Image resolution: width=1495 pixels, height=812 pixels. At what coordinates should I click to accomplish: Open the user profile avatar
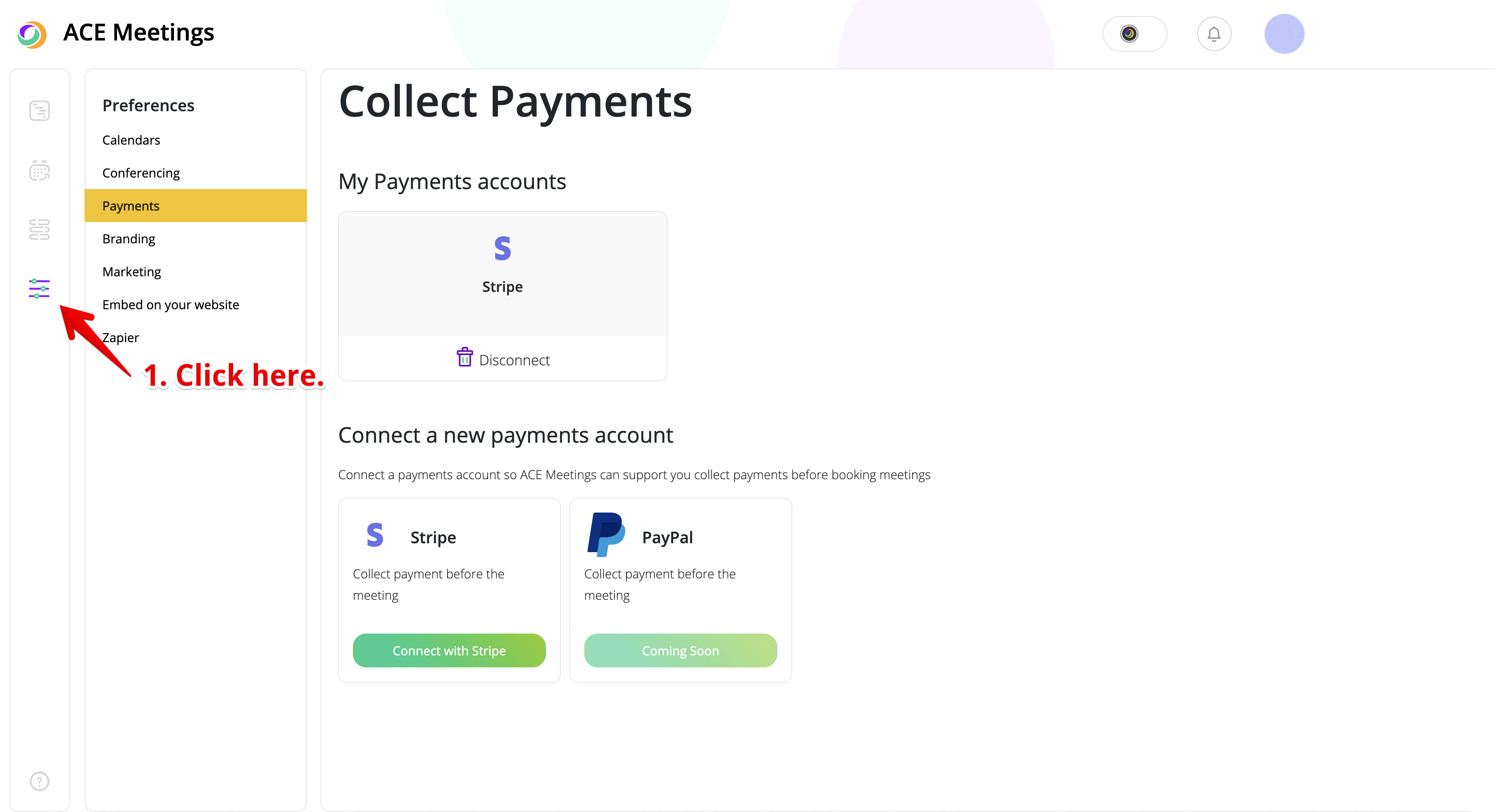1284,34
